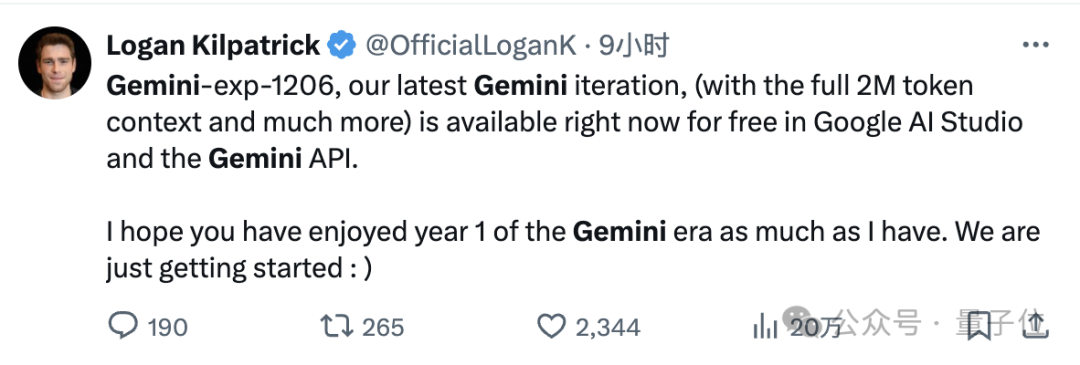This screenshot has height=365, width=1080.
Task: Bookmark the tweet with the bookmark icon
Action: tap(979, 326)
